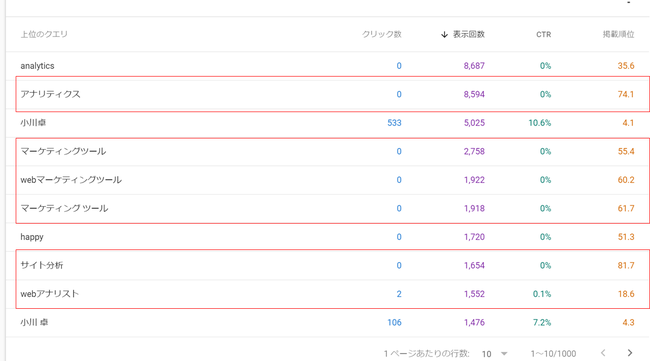Click the 8,687 impressions value
Image resolution: width=650 pixels, height=361 pixels.
pos(474,65)
